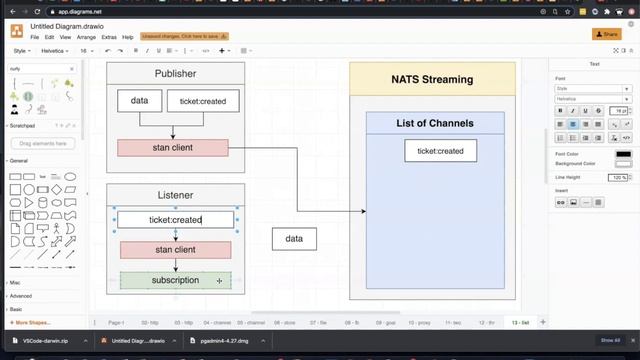Open the Extras menu
Image resolution: width=640 pixels, height=360 pixels.
click(109, 37)
